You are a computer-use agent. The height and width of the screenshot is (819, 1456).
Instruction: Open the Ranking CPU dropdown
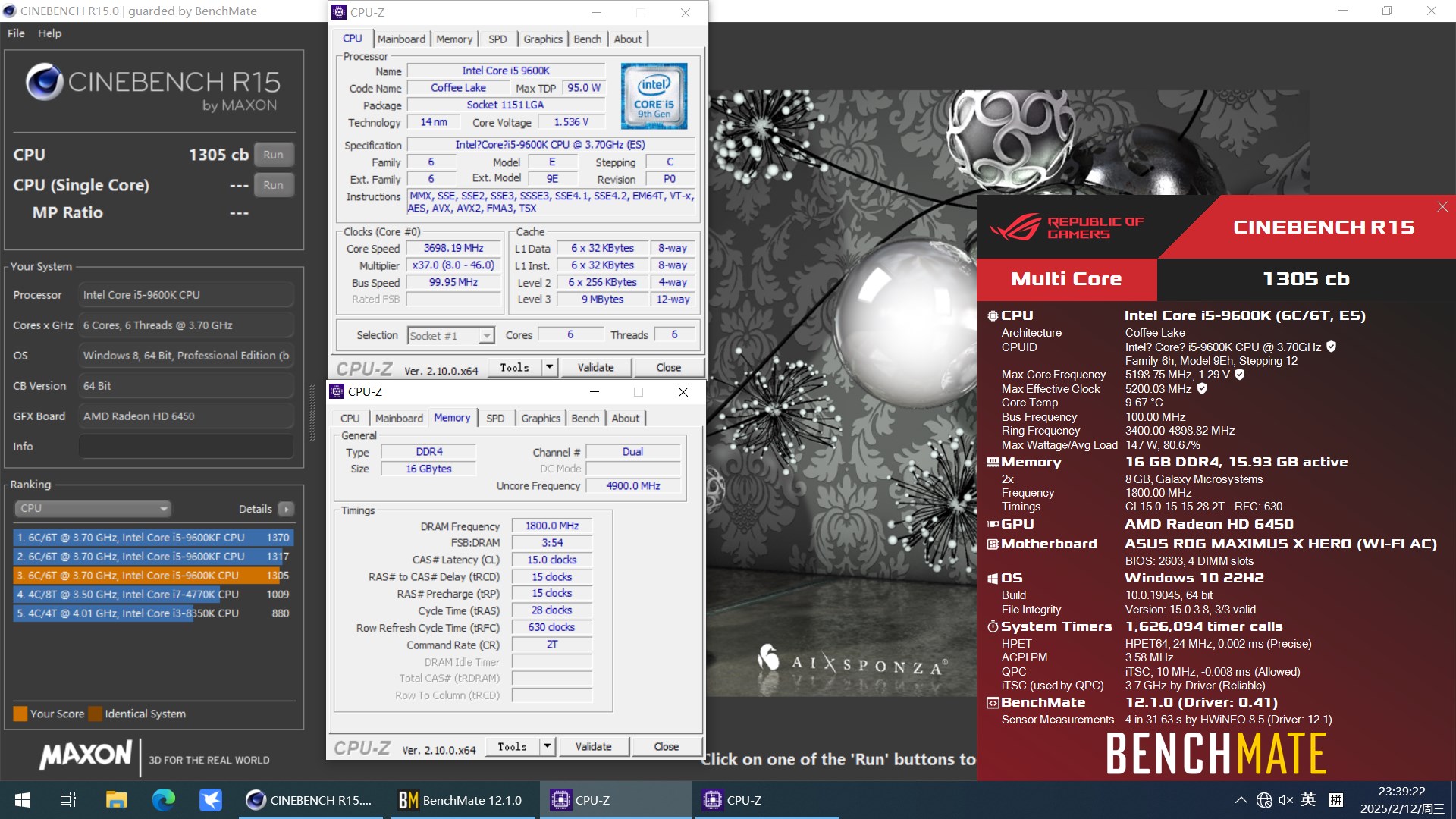[93, 508]
